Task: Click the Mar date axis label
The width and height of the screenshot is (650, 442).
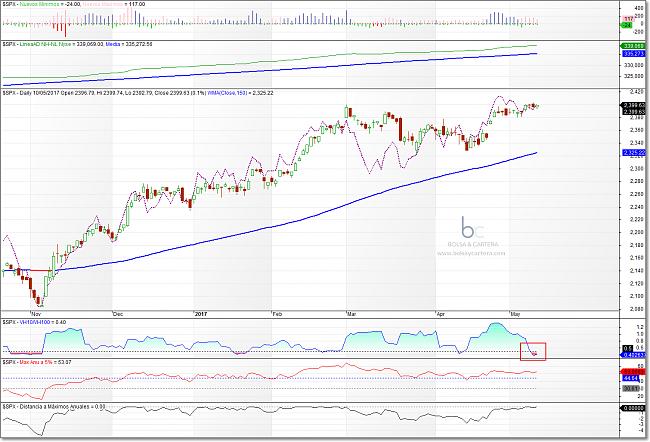Action: (352, 314)
